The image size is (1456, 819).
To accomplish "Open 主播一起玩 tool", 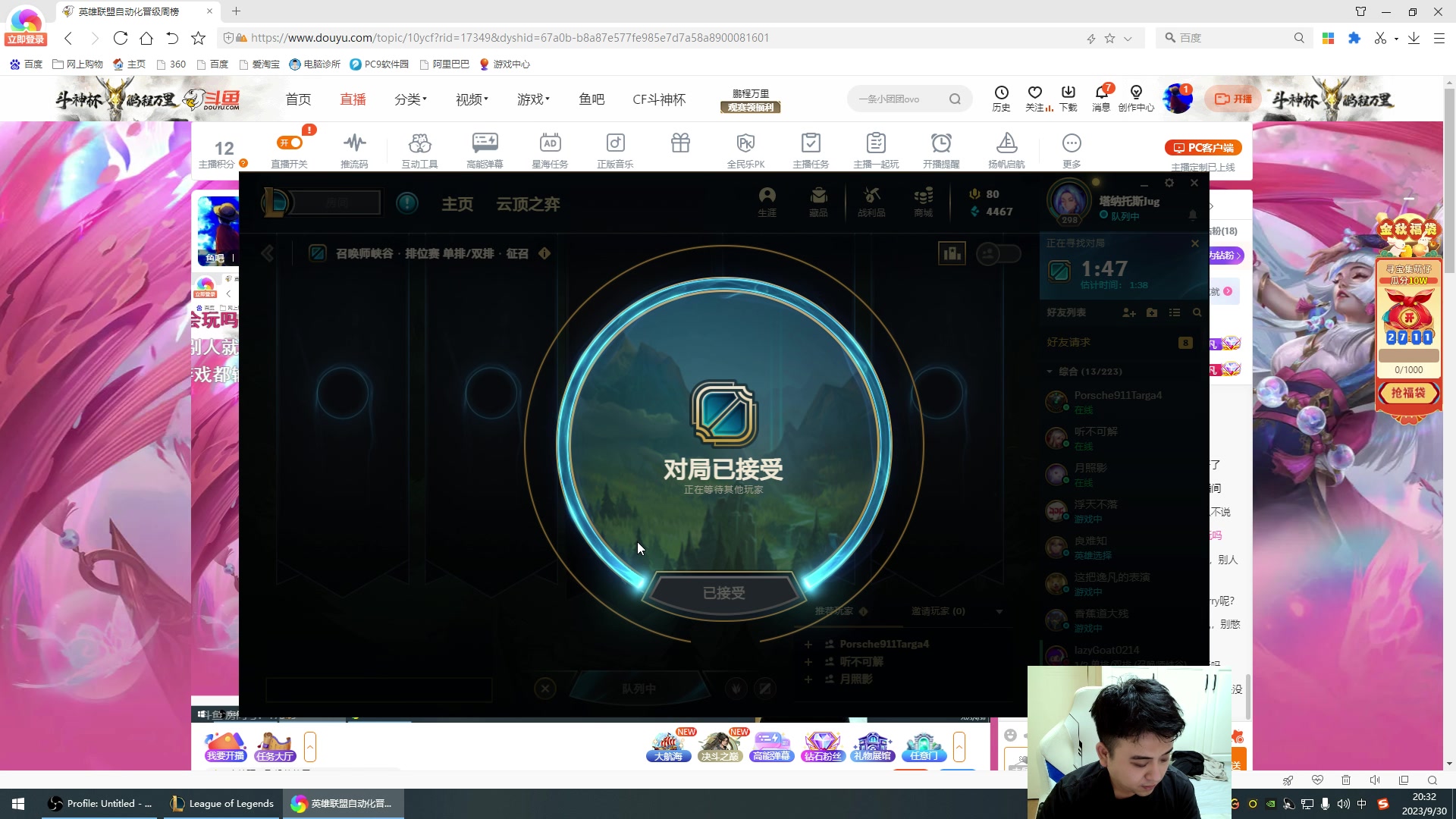I will point(876,150).
